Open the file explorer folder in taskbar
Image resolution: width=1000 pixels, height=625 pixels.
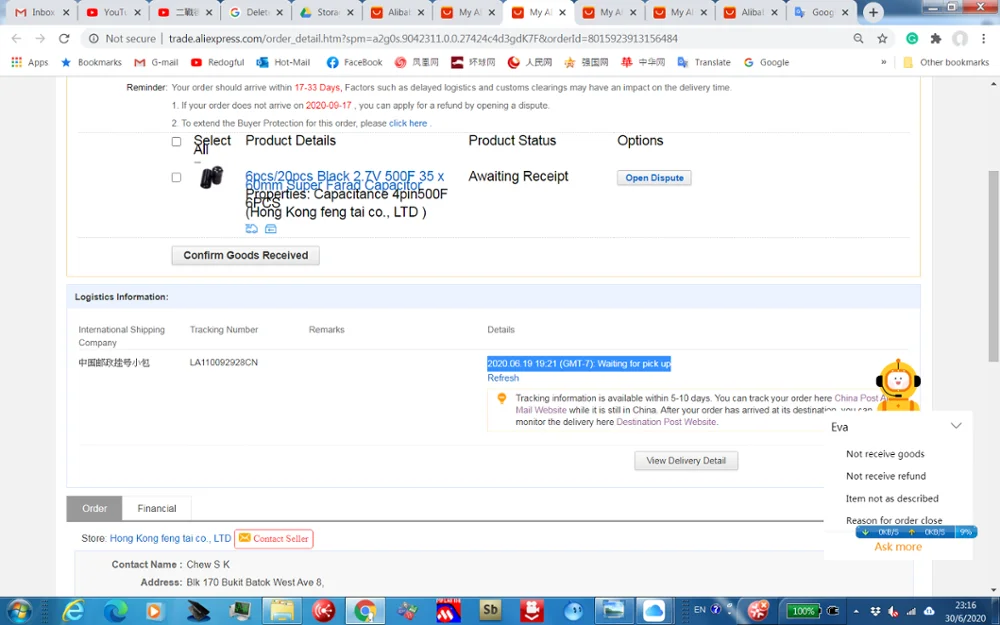pos(282,611)
